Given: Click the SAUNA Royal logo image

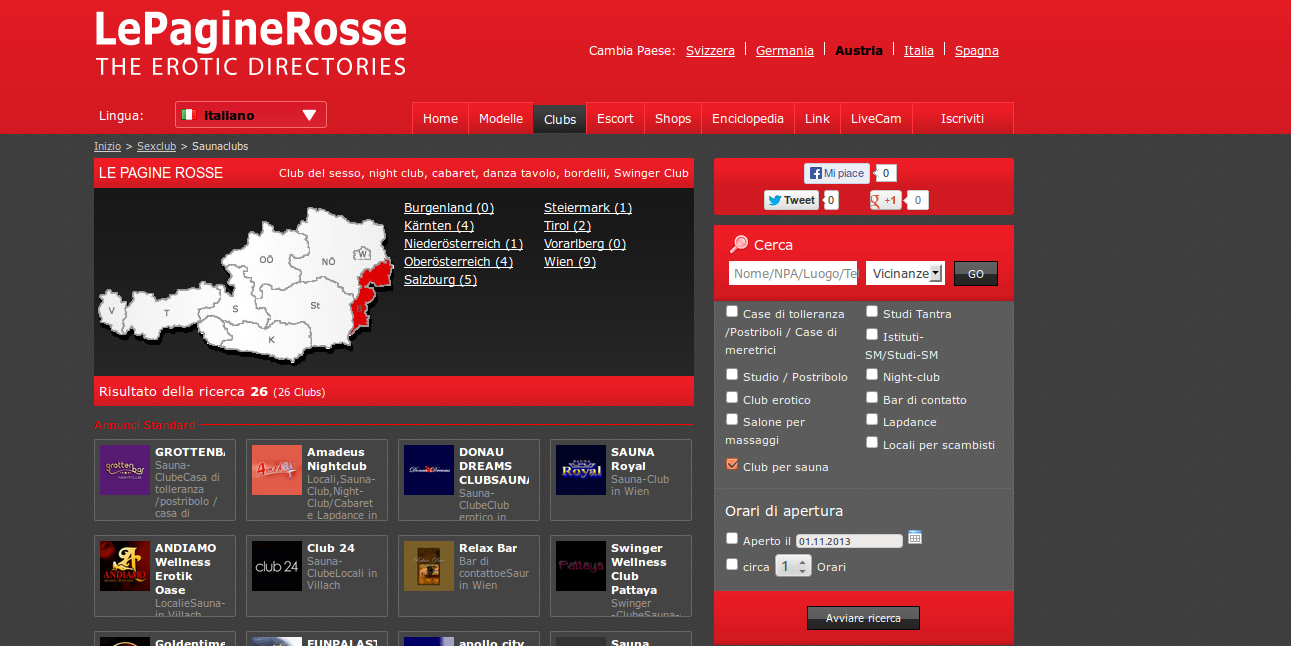Looking at the screenshot, I should [581, 470].
